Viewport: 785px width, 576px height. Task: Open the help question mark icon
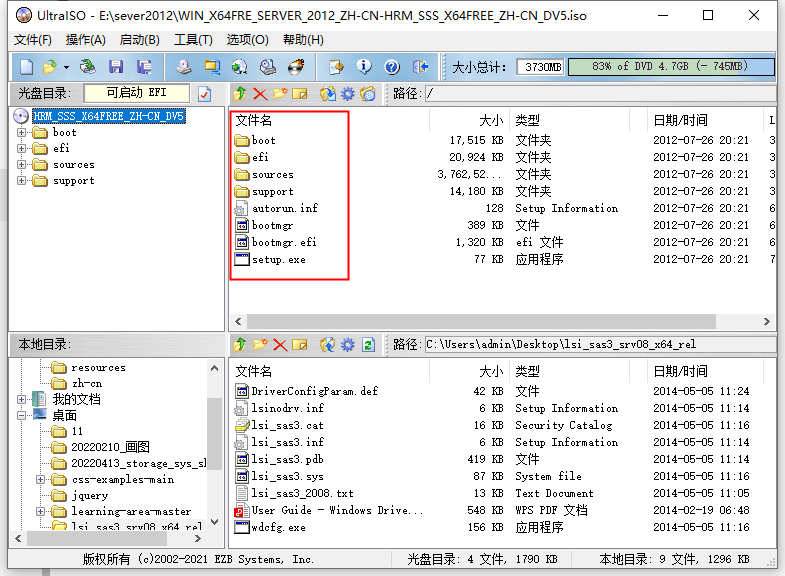(x=392, y=67)
